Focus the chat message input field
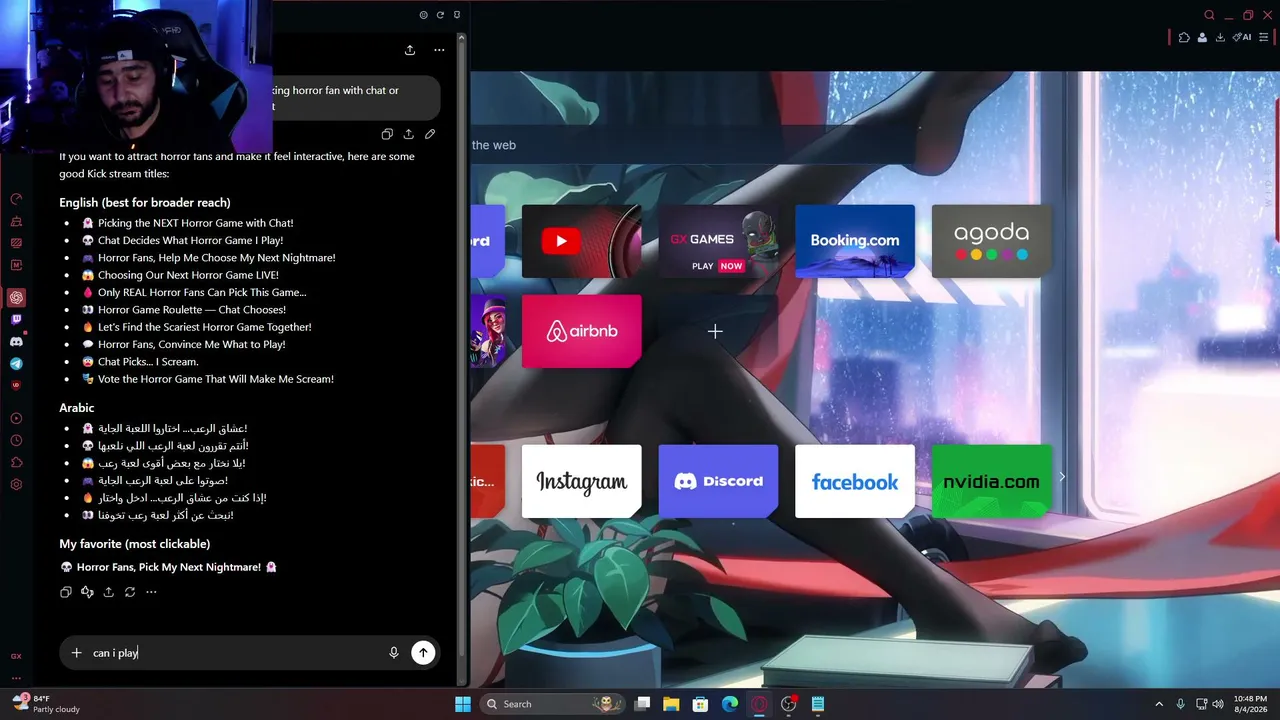 tap(236, 653)
